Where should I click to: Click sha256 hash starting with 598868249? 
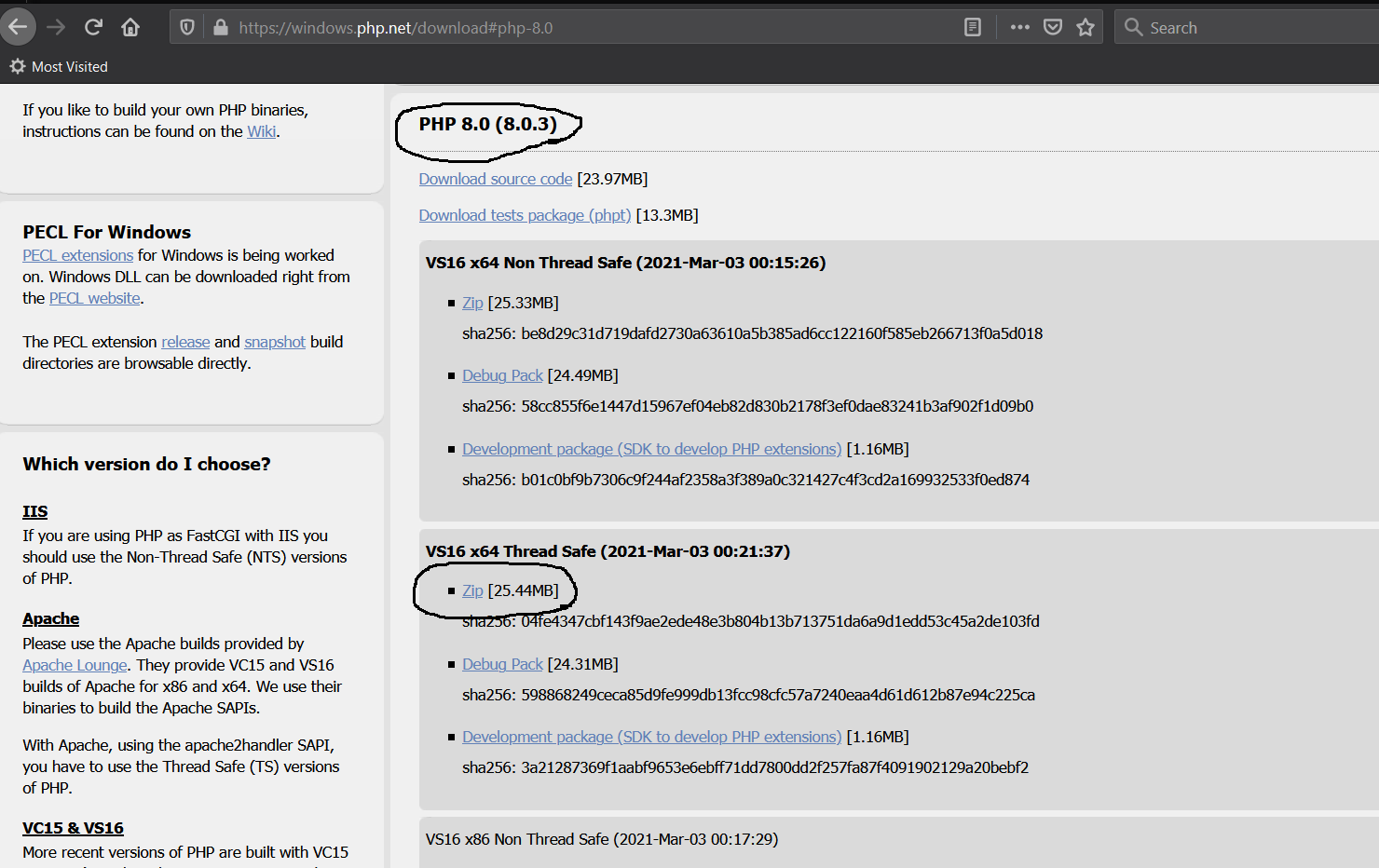[x=778, y=695]
